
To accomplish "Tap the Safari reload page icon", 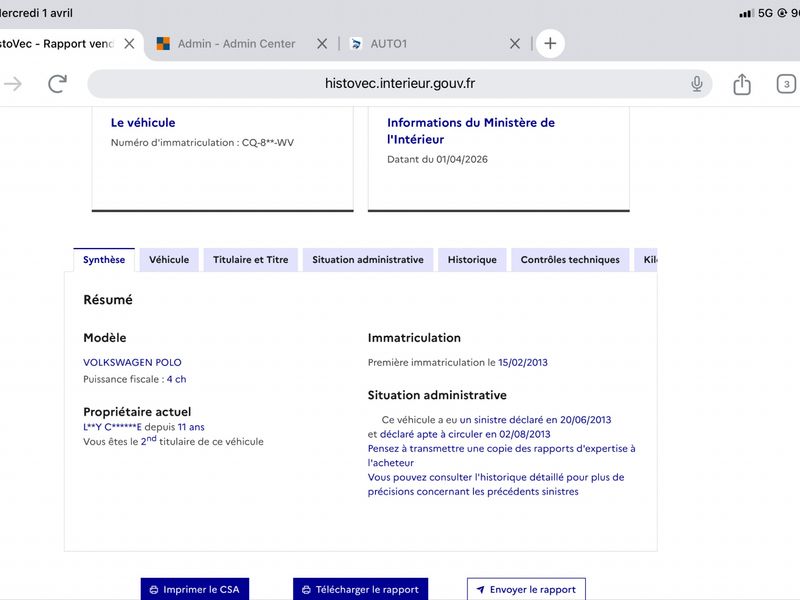I will (58, 84).
